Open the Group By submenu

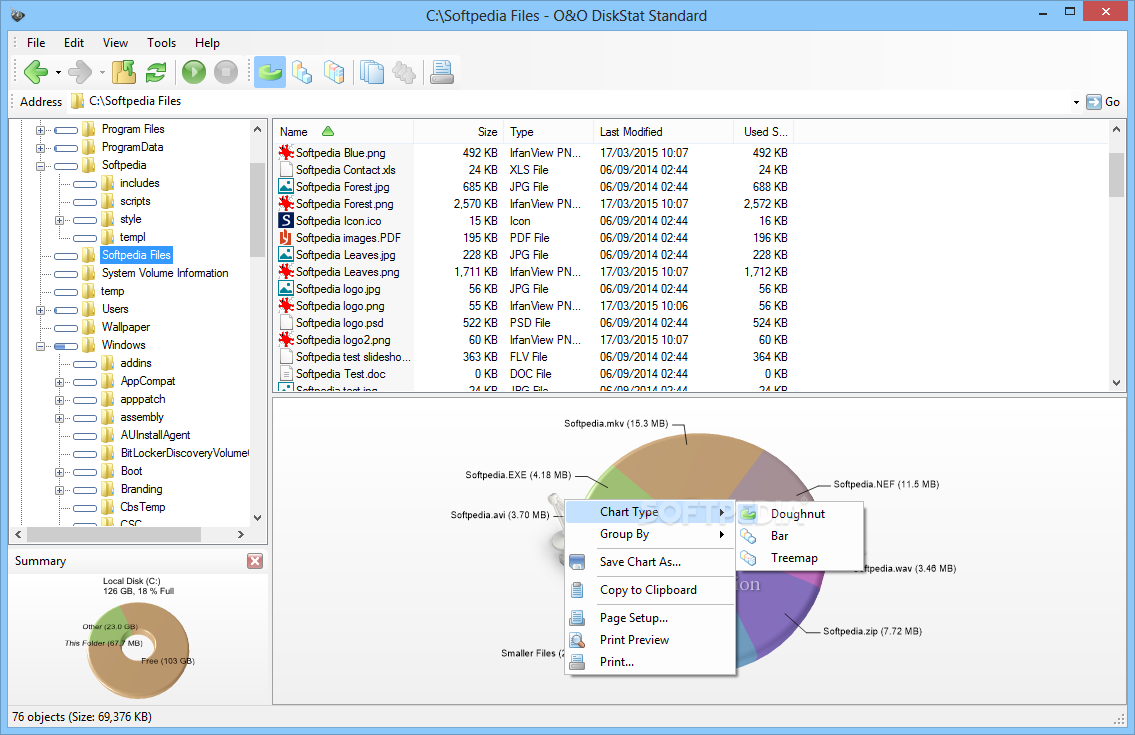[x=649, y=534]
